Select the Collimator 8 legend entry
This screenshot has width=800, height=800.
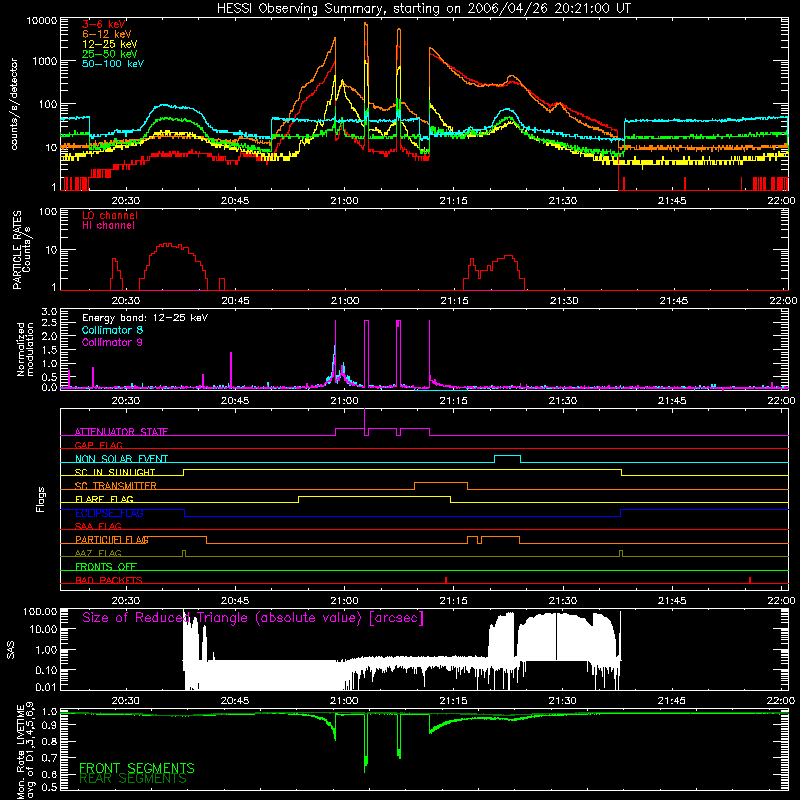[x=112, y=330]
